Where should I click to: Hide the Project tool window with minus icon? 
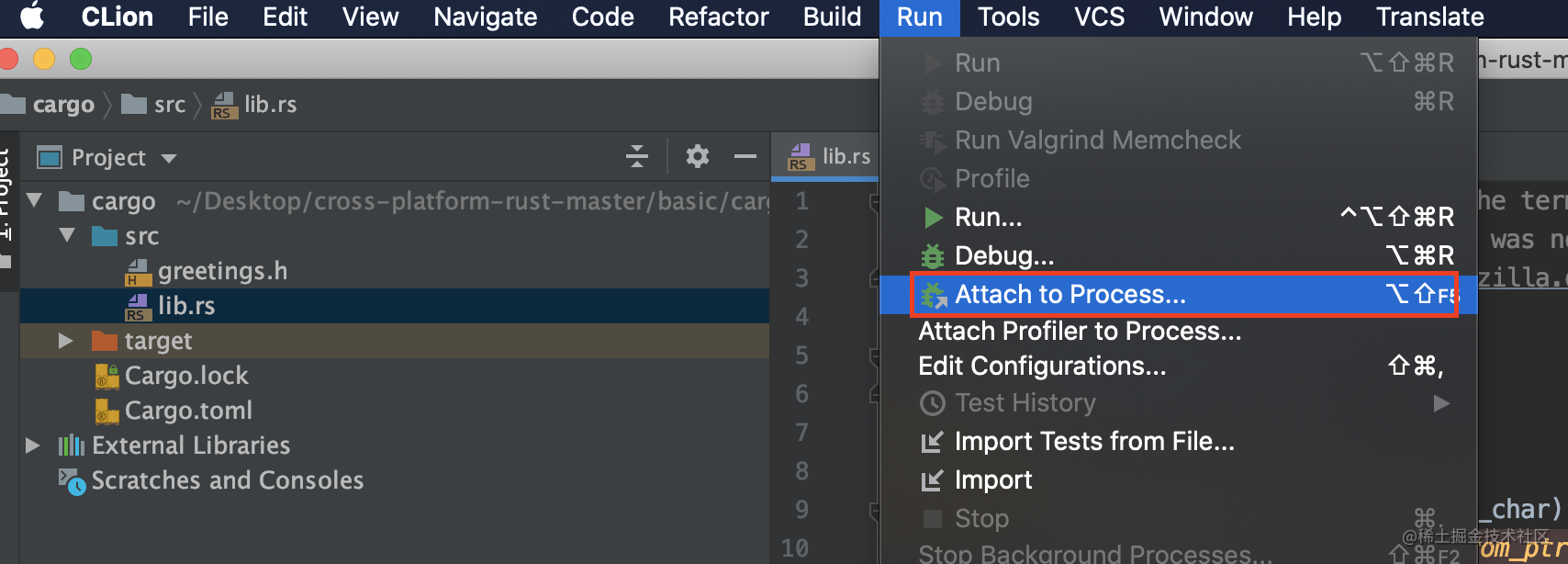click(x=745, y=157)
